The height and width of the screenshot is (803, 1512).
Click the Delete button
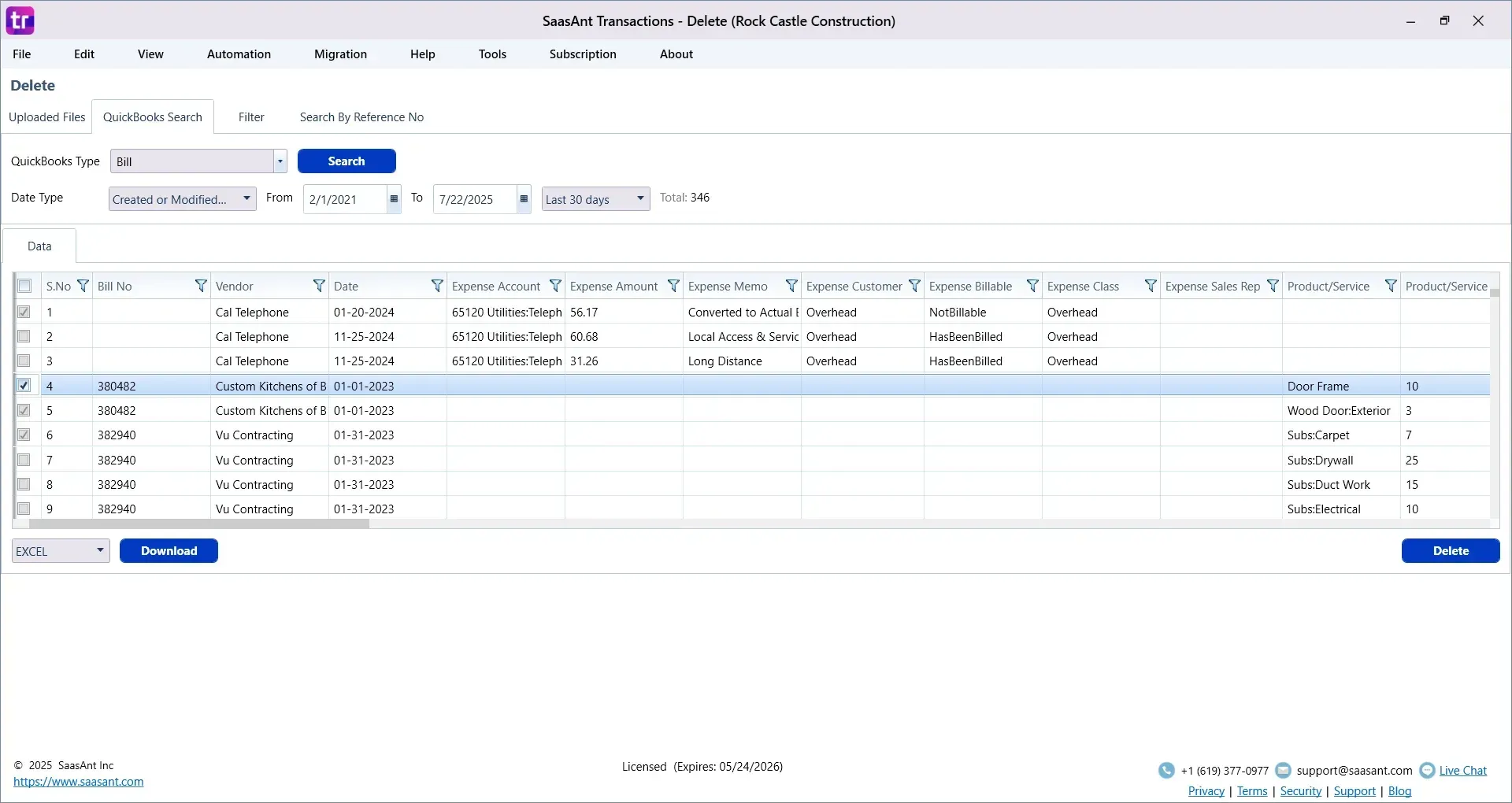pos(1450,551)
